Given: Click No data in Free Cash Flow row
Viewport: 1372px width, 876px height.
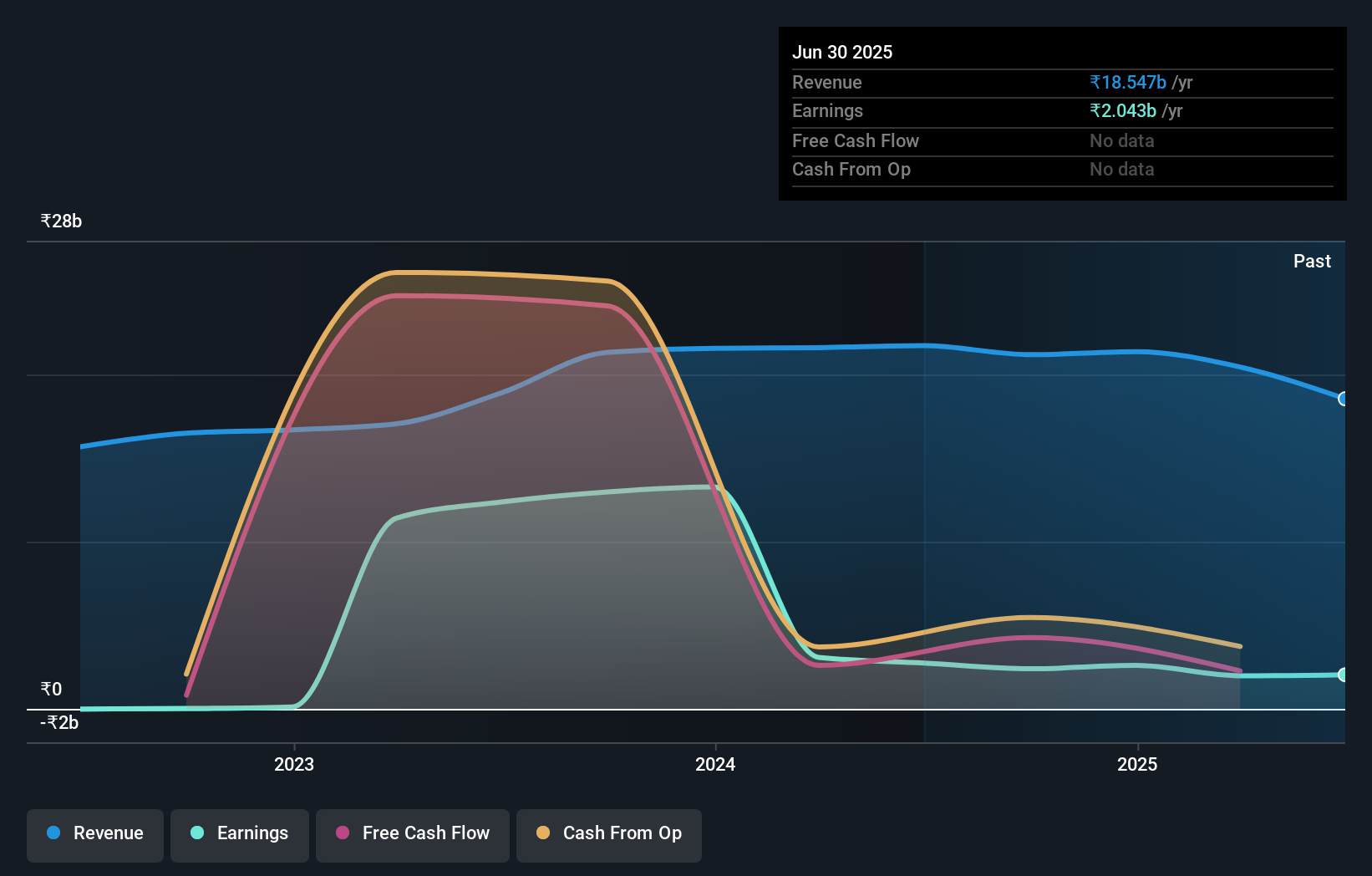Looking at the screenshot, I should pyautogui.click(x=1122, y=140).
